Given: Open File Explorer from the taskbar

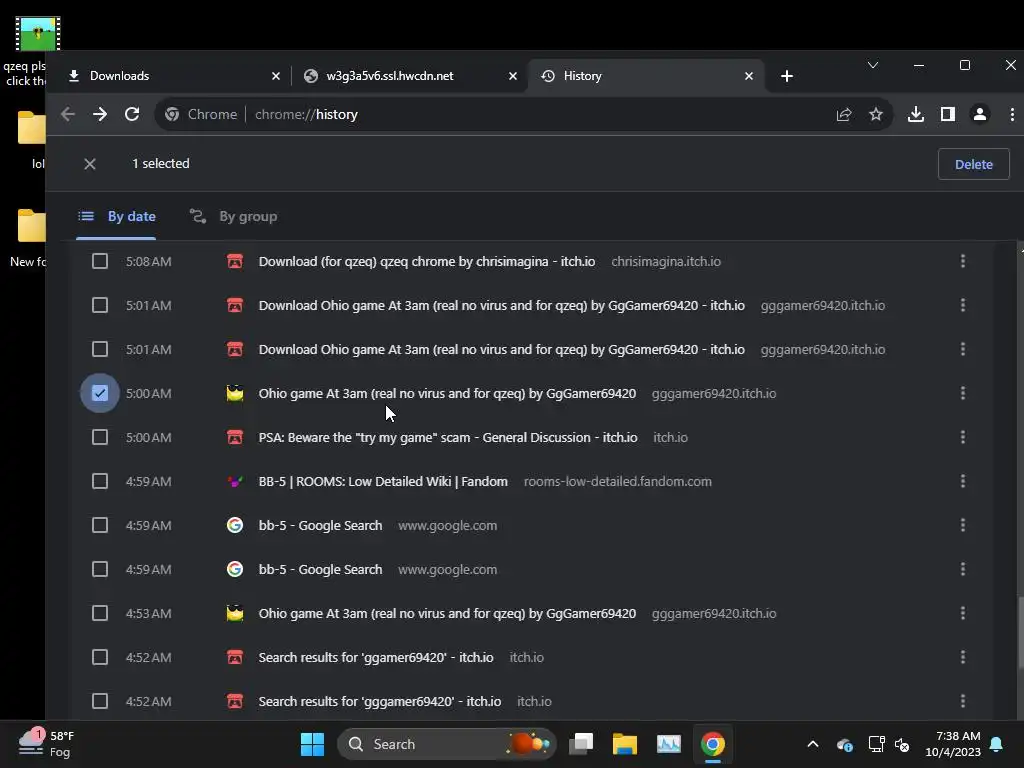Looking at the screenshot, I should 624,744.
